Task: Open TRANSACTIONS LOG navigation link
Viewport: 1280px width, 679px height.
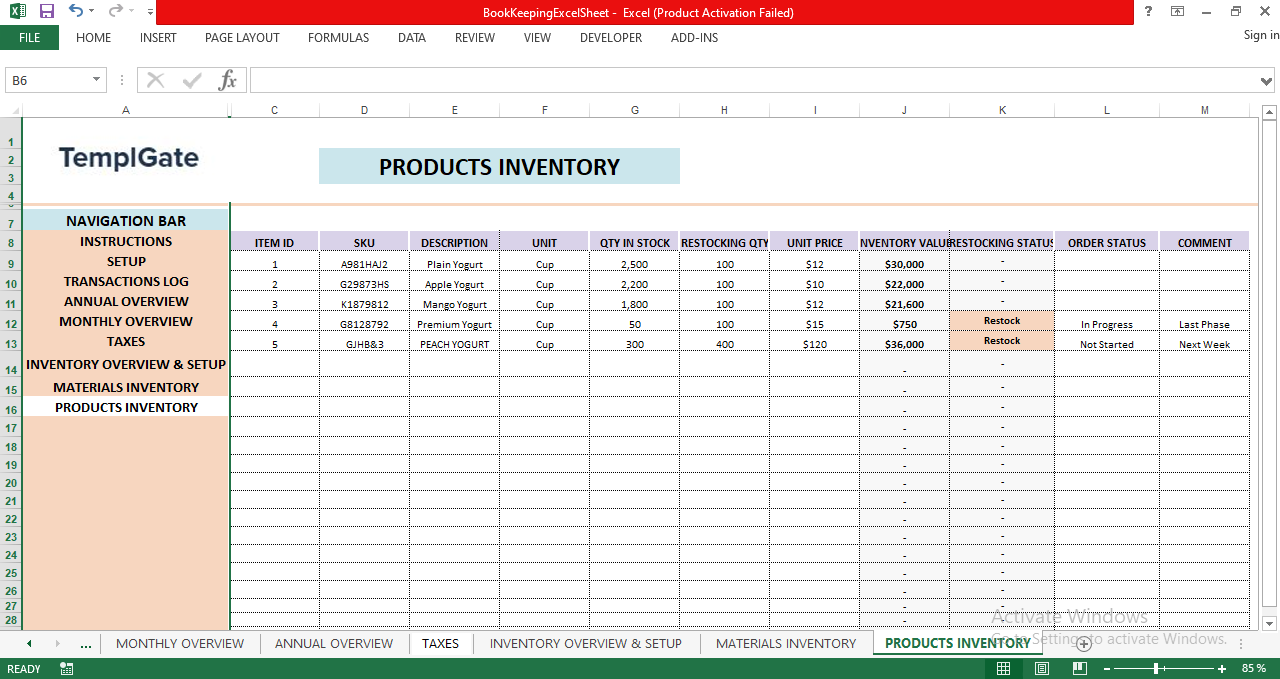Action: (x=126, y=281)
